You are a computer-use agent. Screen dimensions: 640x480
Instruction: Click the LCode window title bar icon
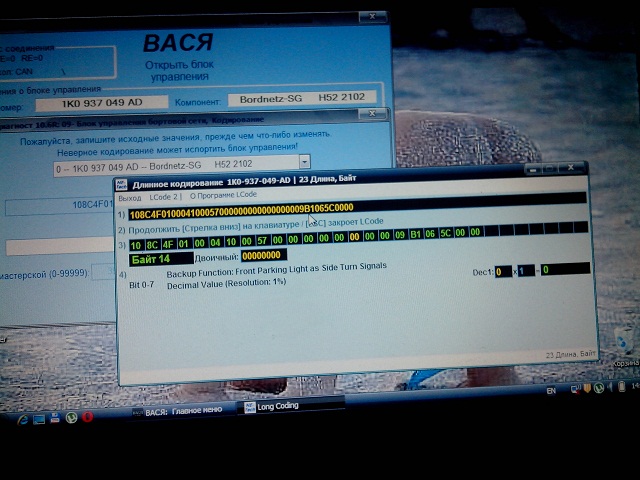pyautogui.click(x=121, y=185)
